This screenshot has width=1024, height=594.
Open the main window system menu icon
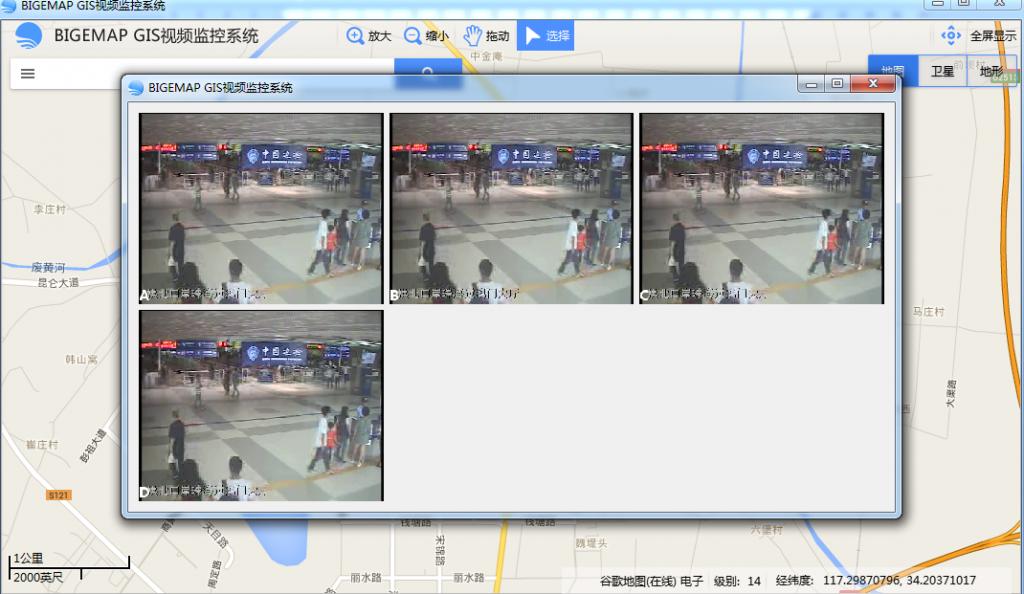[7, 5]
